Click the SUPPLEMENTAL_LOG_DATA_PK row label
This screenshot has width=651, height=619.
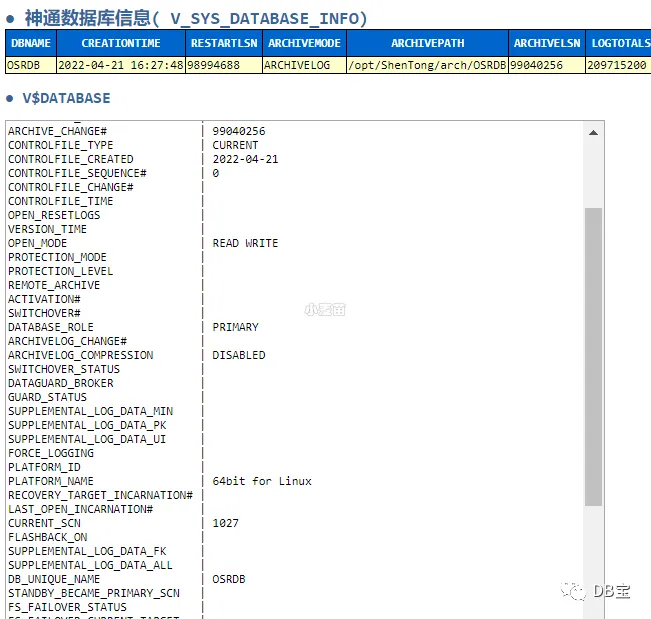click(x=87, y=425)
